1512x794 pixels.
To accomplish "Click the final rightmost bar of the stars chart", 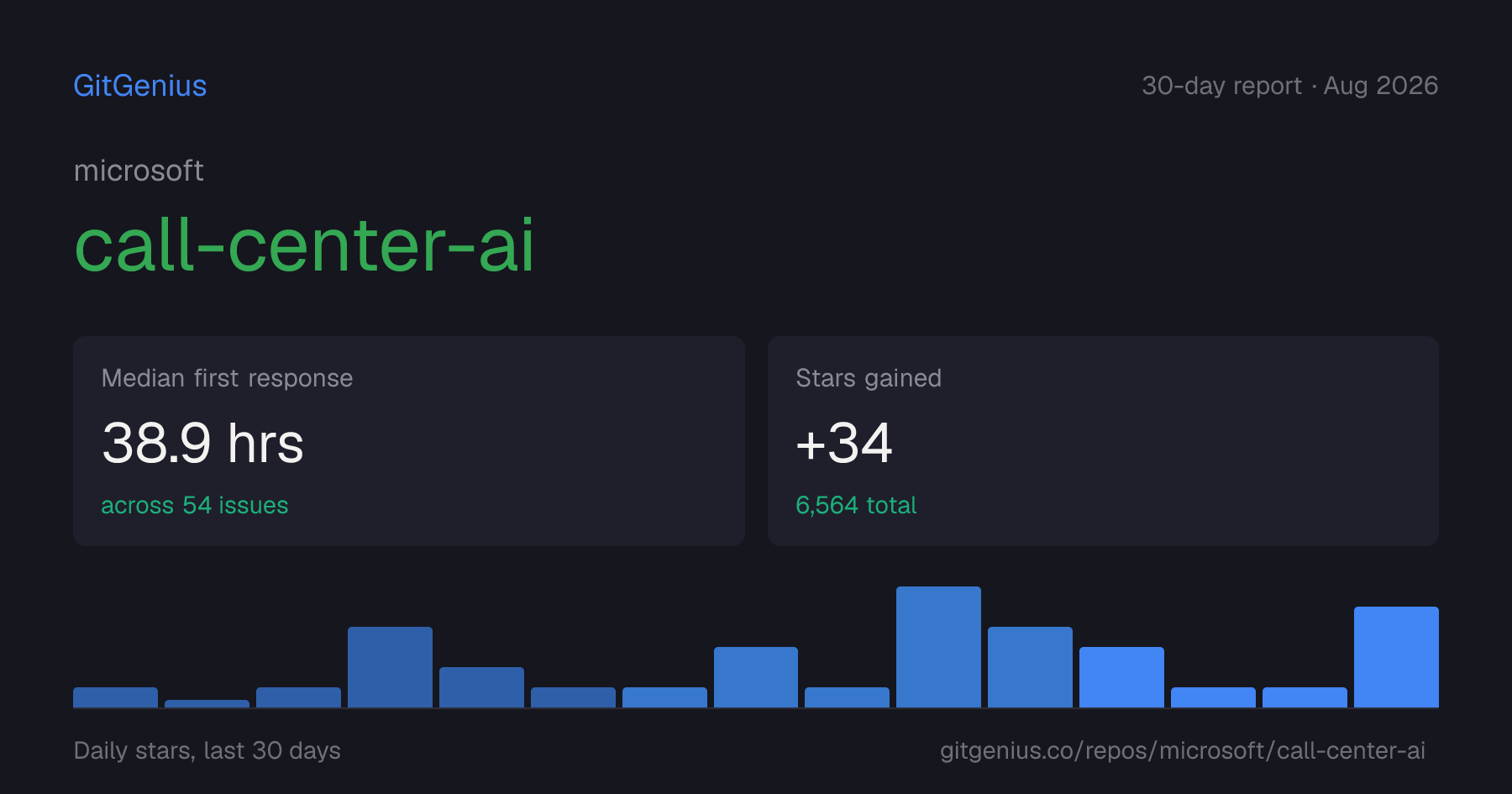I will click(x=1396, y=657).
